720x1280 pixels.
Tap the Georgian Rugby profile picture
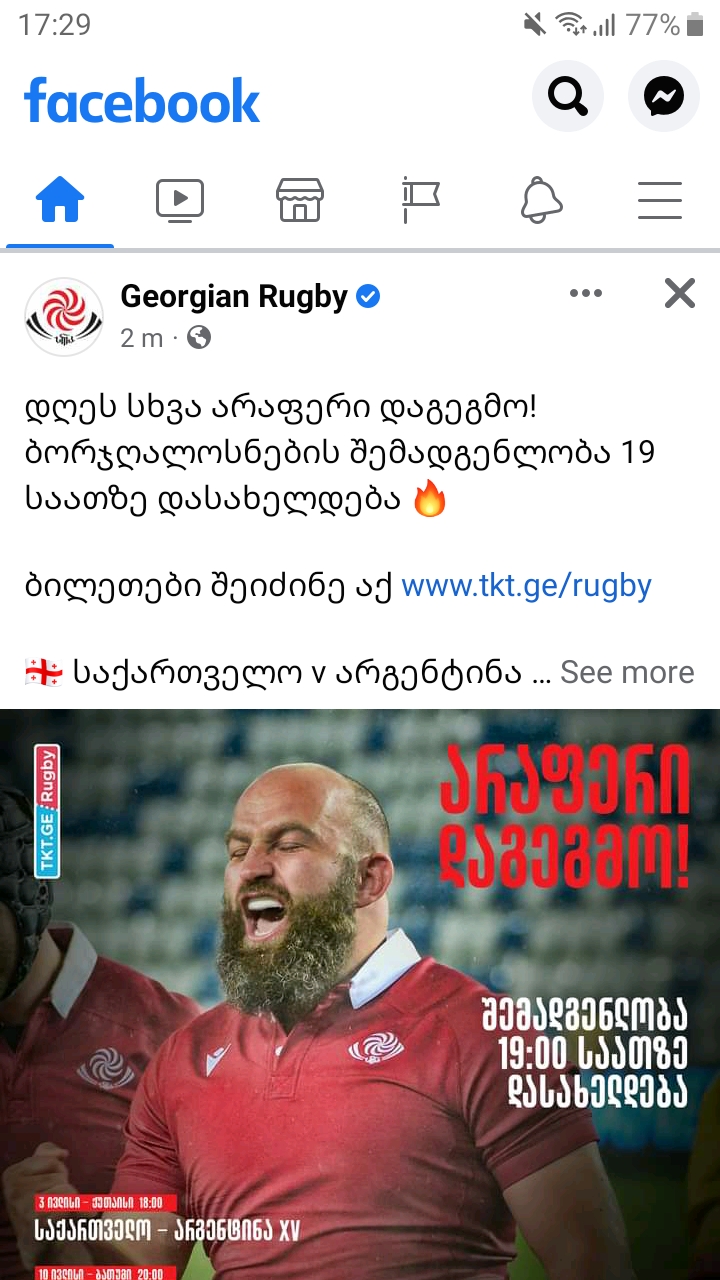[x=64, y=317]
